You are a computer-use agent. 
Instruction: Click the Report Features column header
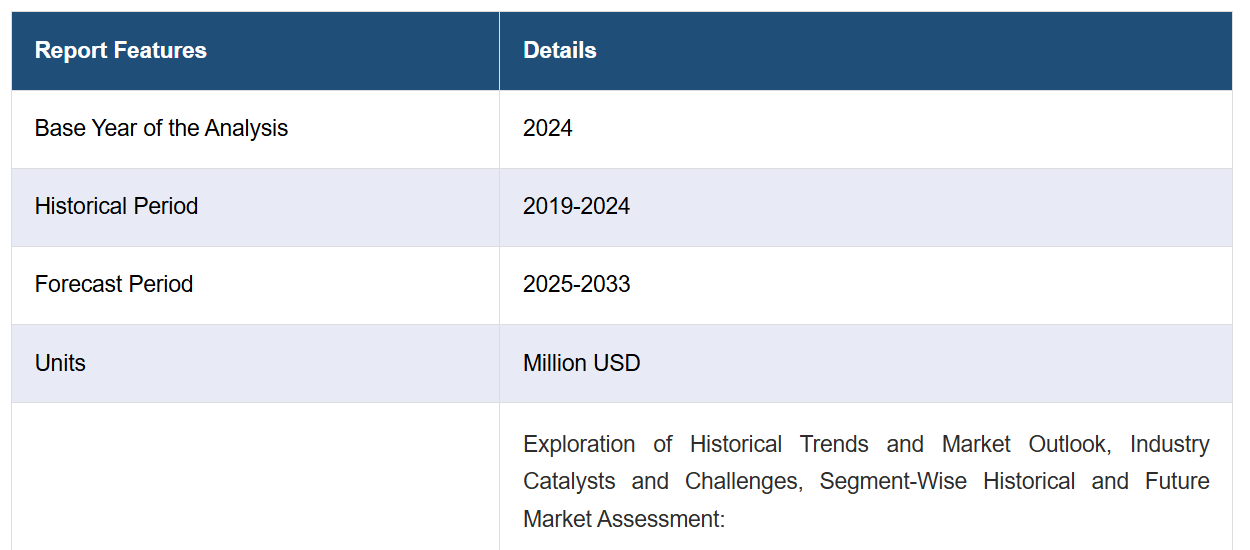(x=121, y=50)
